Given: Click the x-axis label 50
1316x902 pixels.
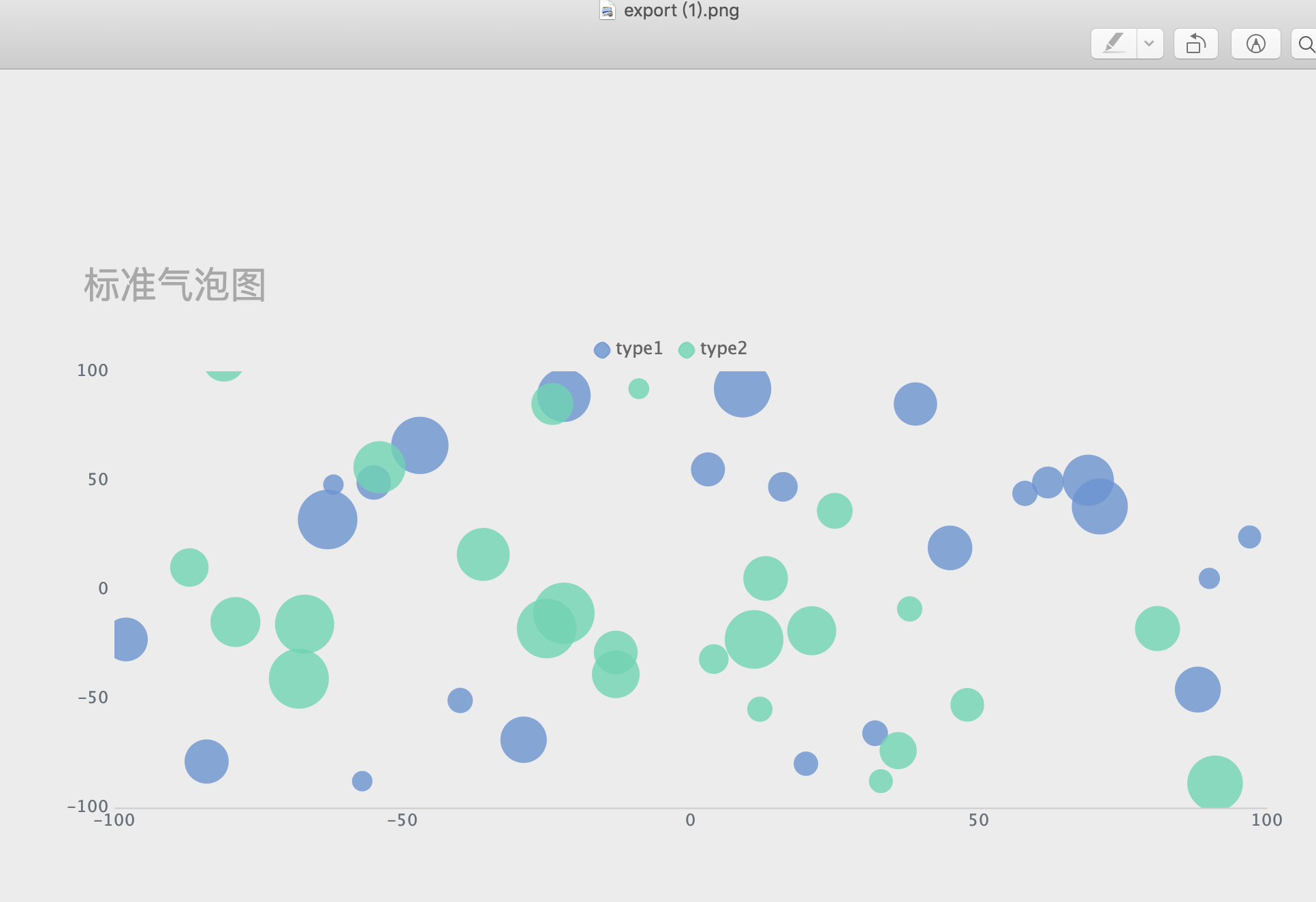Looking at the screenshot, I should click(x=978, y=820).
